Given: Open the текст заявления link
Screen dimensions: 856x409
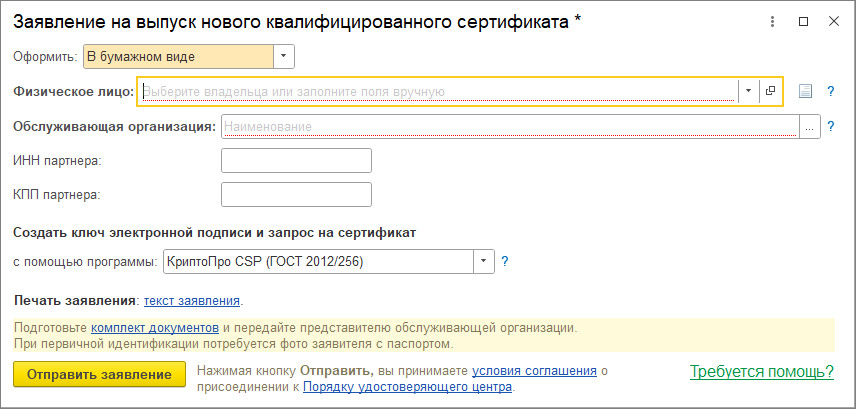Looking at the screenshot, I should [192, 300].
